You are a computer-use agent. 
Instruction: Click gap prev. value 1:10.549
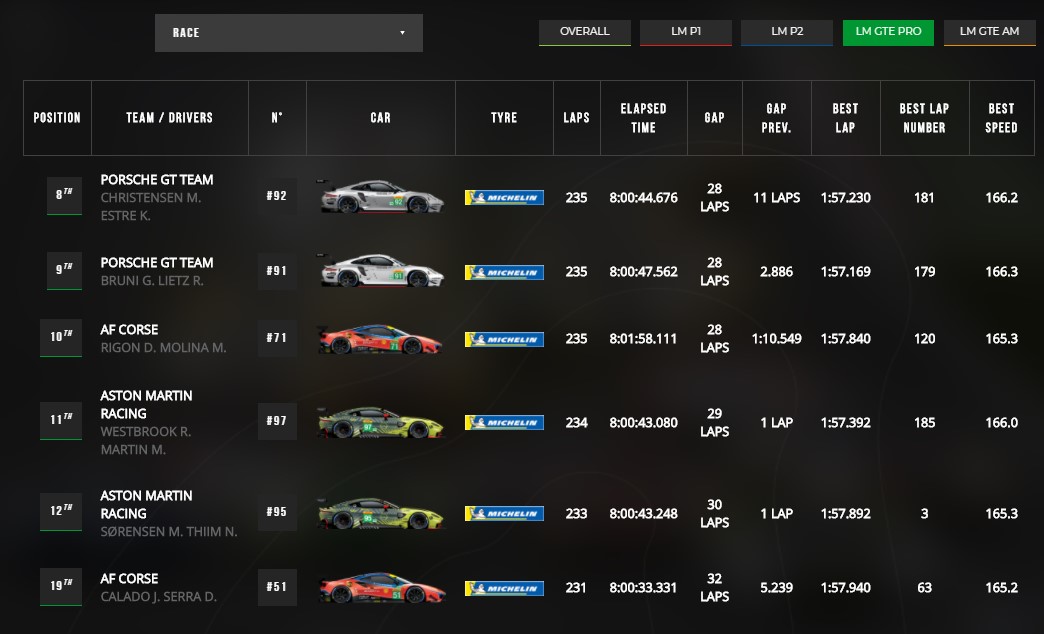tap(776, 339)
